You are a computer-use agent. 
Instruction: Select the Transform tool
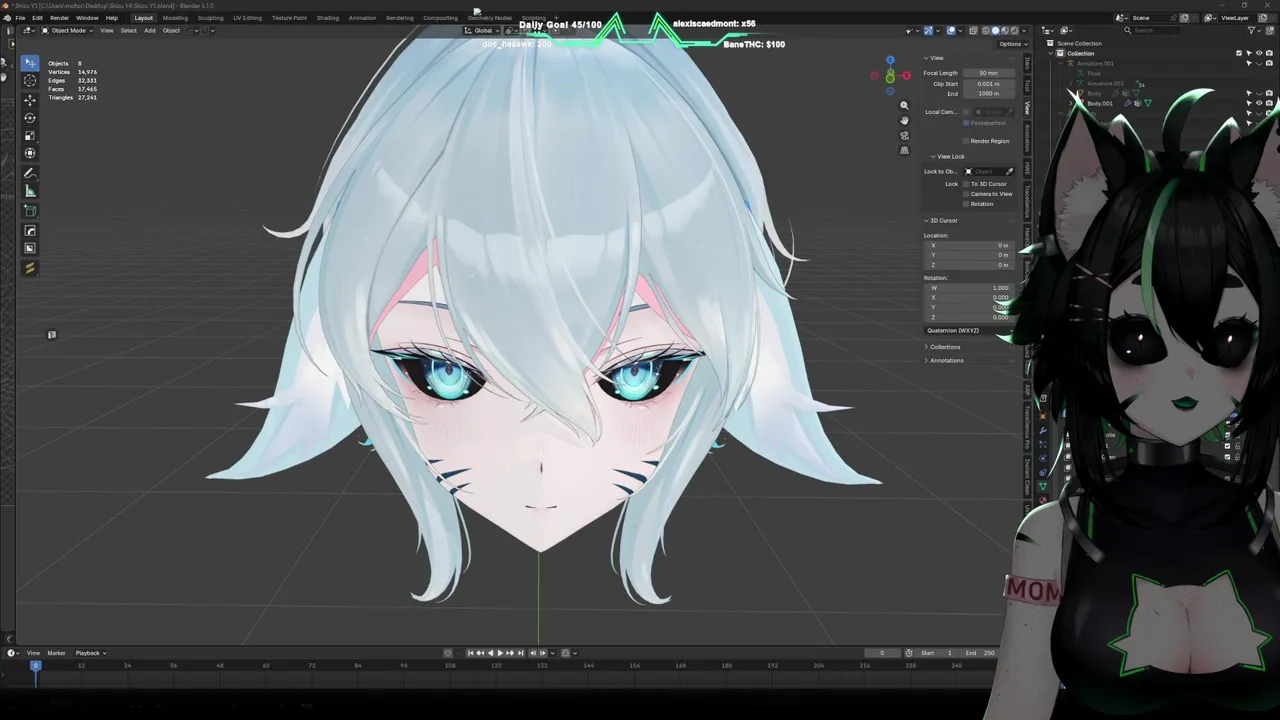(x=30, y=153)
